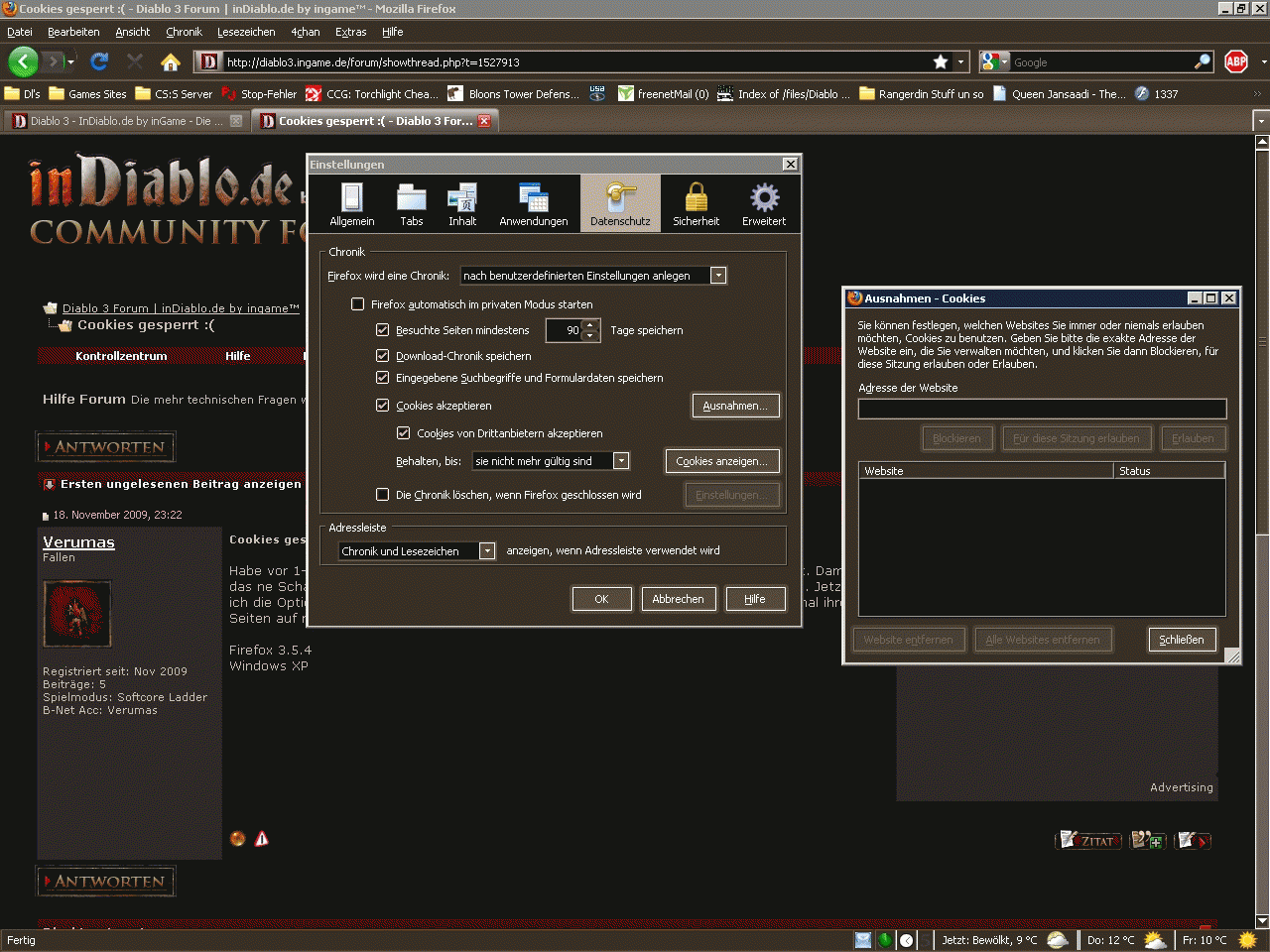Switch to the Inhalt settings panel
The width and height of the screenshot is (1270, 952).
point(462,203)
